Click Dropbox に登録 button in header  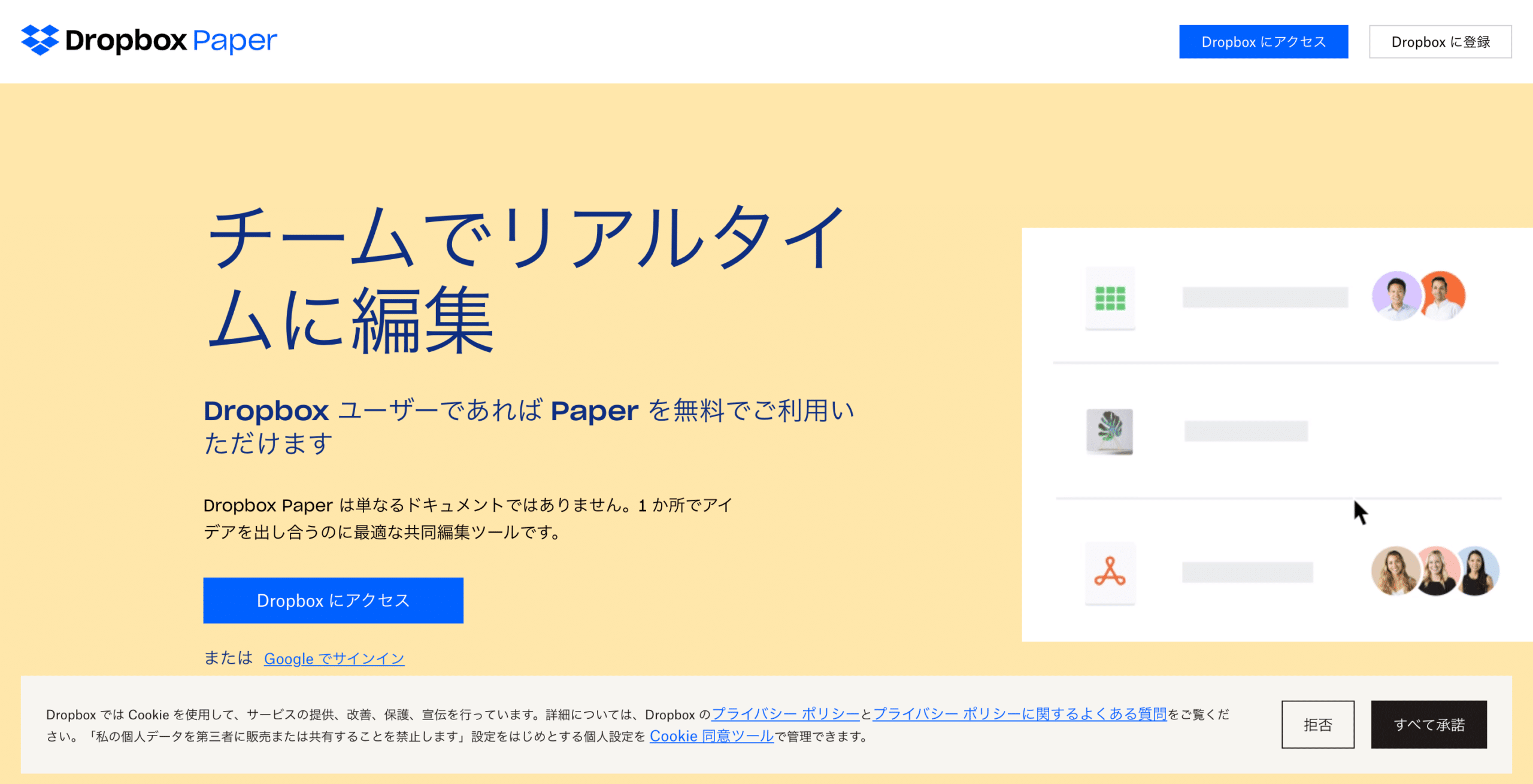point(1440,42)
